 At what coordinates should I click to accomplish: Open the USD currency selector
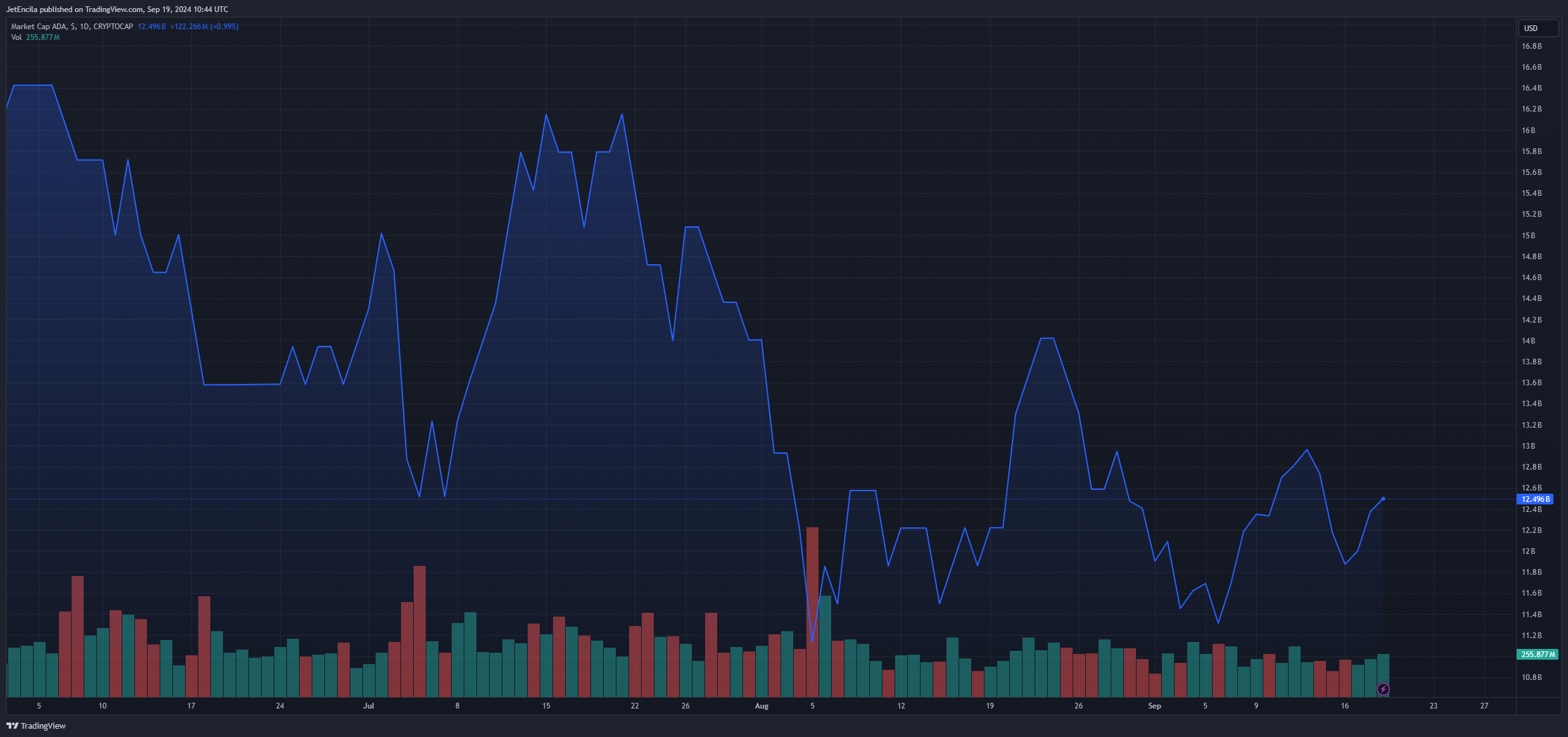click(x=1538, y=28)
